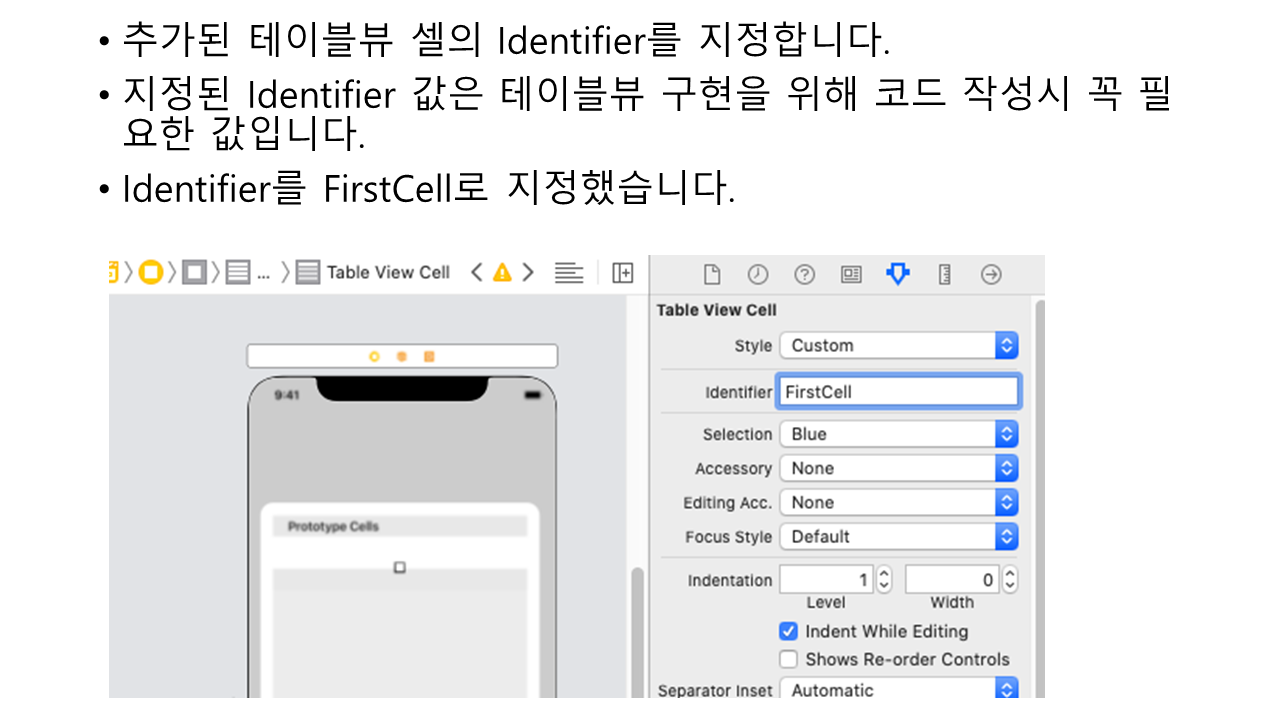Viewport: 1280px width, 720px height.
Task: Toggle Indent While Editing checkbox
Action: tap(789, 631)
